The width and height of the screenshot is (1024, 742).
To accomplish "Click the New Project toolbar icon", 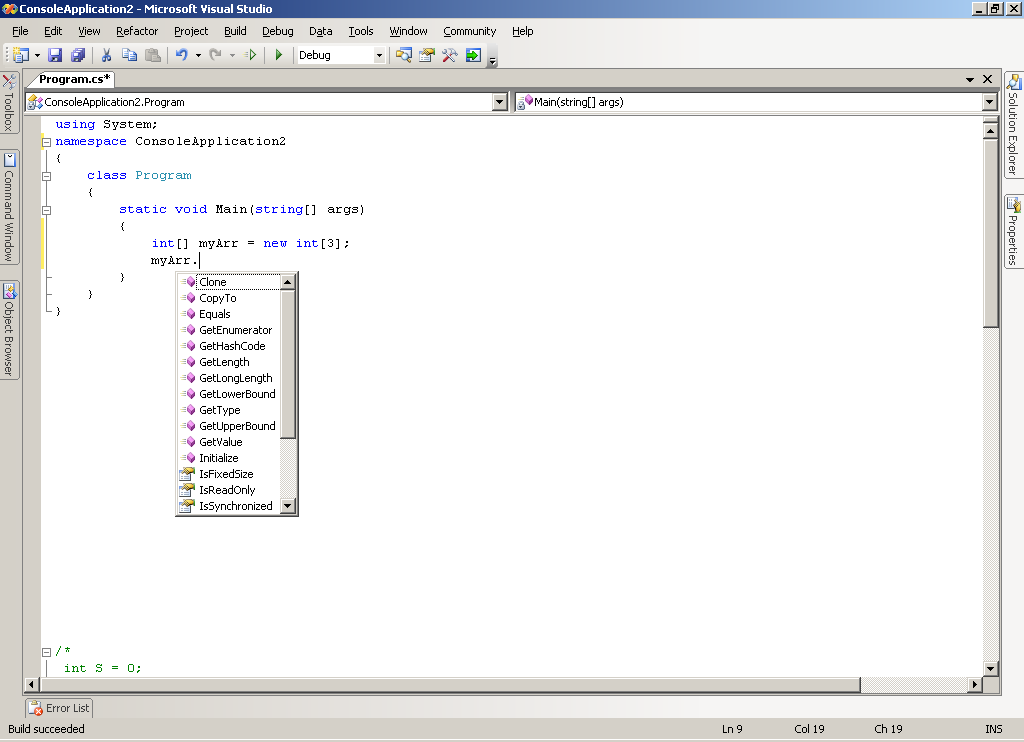I will click(x=21, y=56).
